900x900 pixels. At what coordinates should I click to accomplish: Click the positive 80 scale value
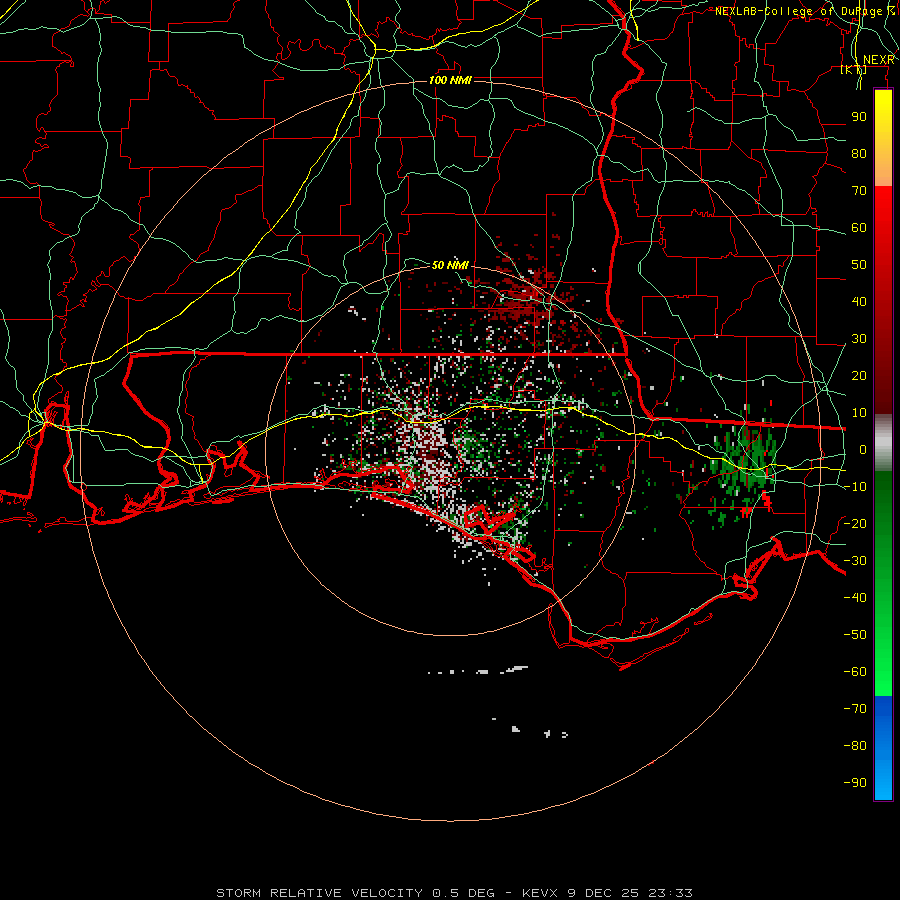859,153
